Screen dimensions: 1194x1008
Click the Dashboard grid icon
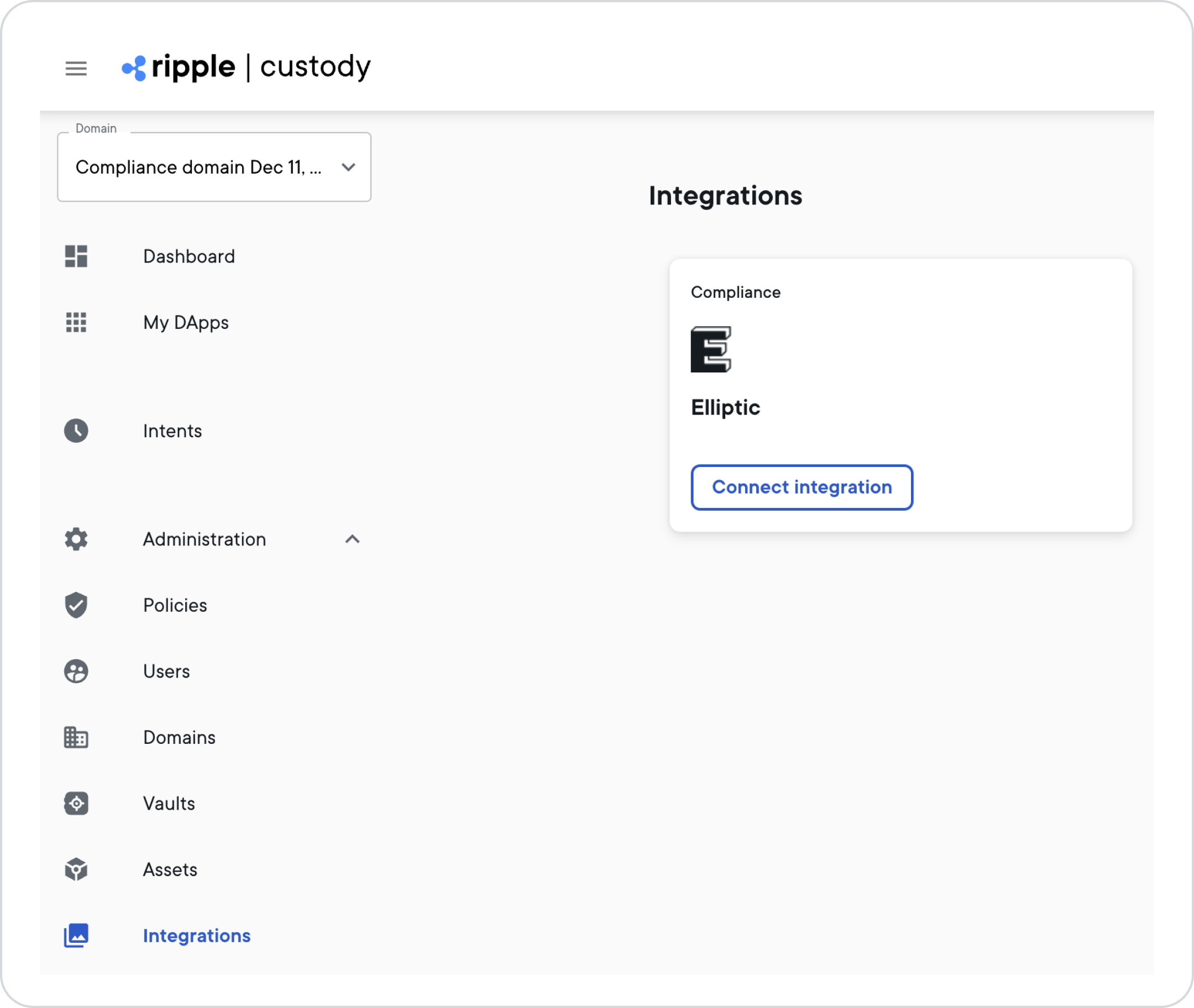76,256
